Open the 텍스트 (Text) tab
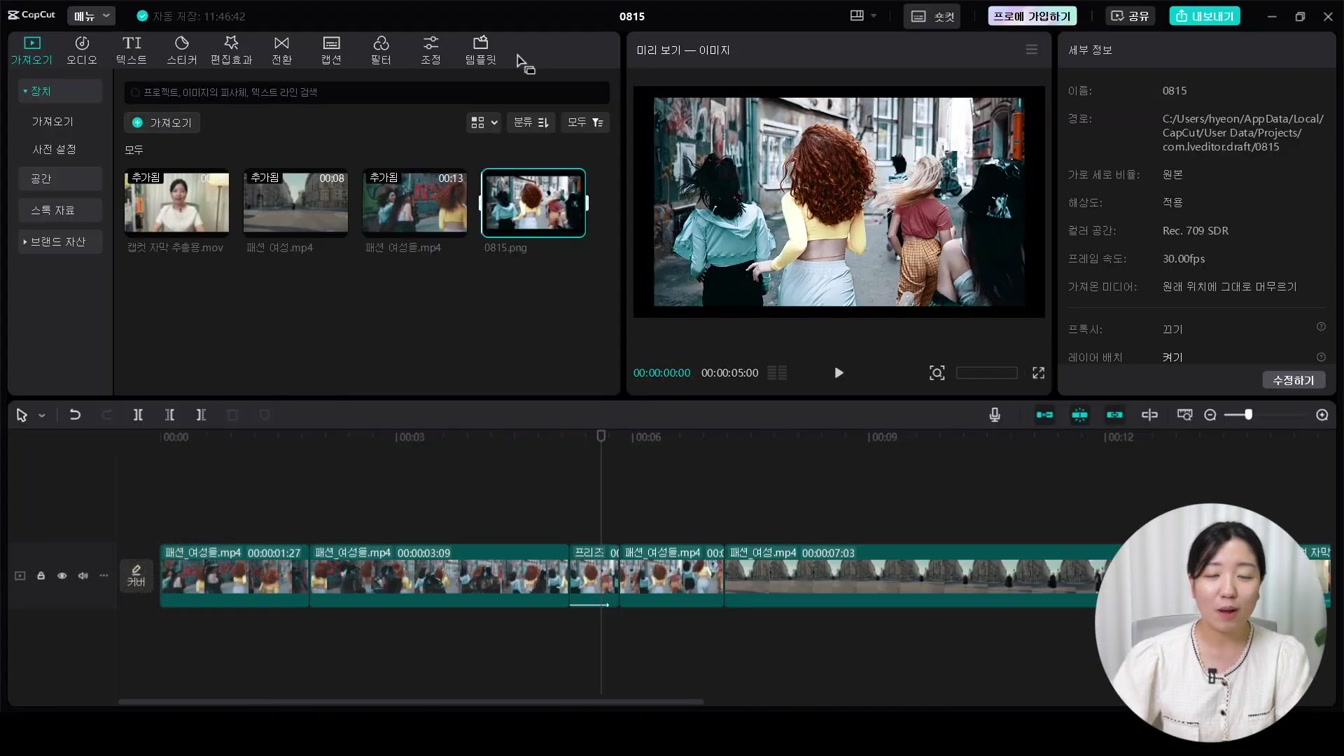Screen dimensions: 1344x756 click(131, 50)
